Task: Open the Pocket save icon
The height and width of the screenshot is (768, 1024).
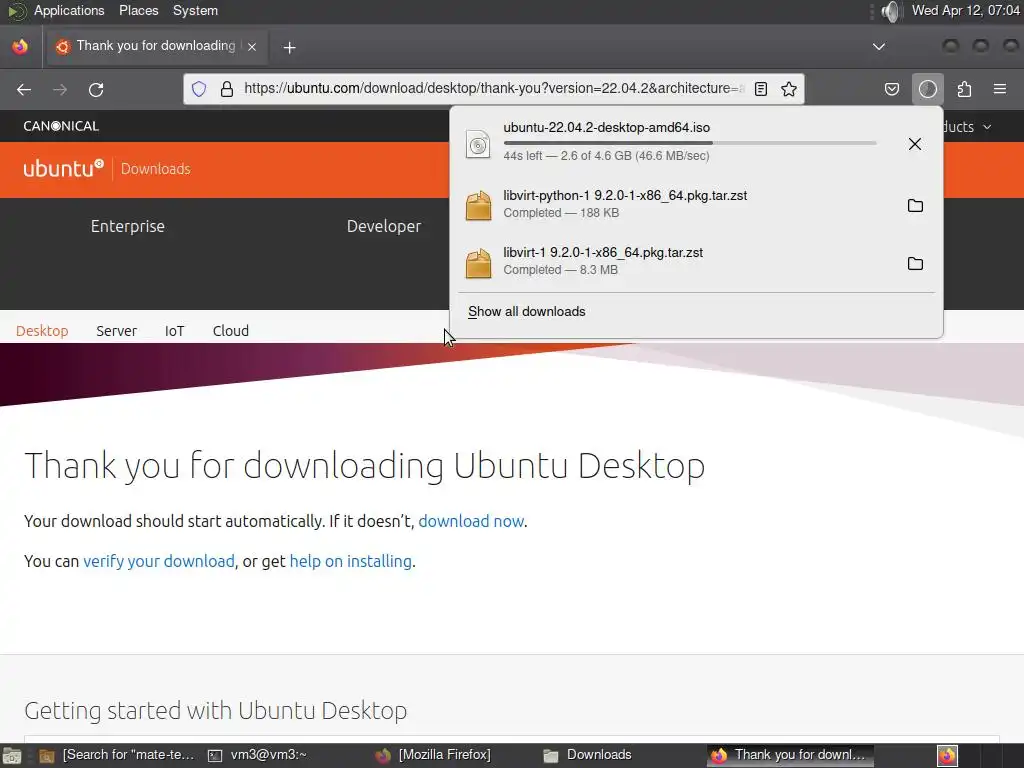Action: point(891,89)
